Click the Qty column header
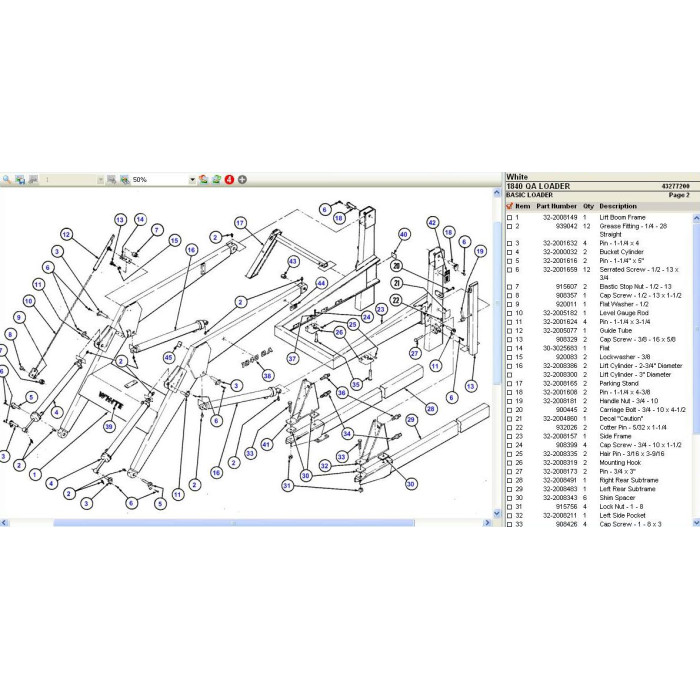Viewport: 700px width, 700px height. (x=588, y=206)
